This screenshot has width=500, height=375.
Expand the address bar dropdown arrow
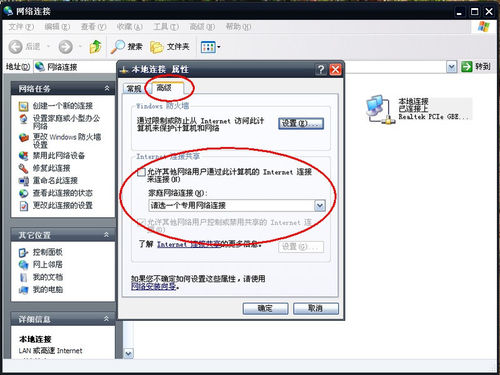point(451,67)
